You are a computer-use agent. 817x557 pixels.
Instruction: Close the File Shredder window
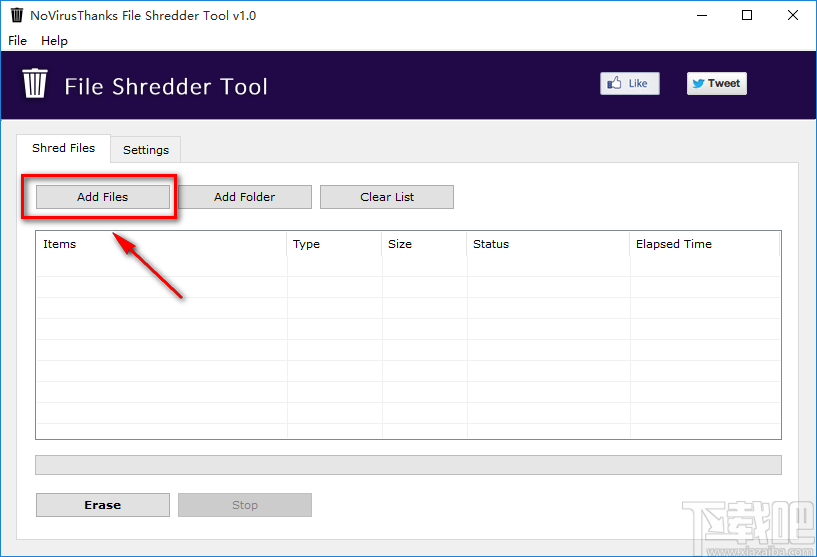(x=793, y=15)
